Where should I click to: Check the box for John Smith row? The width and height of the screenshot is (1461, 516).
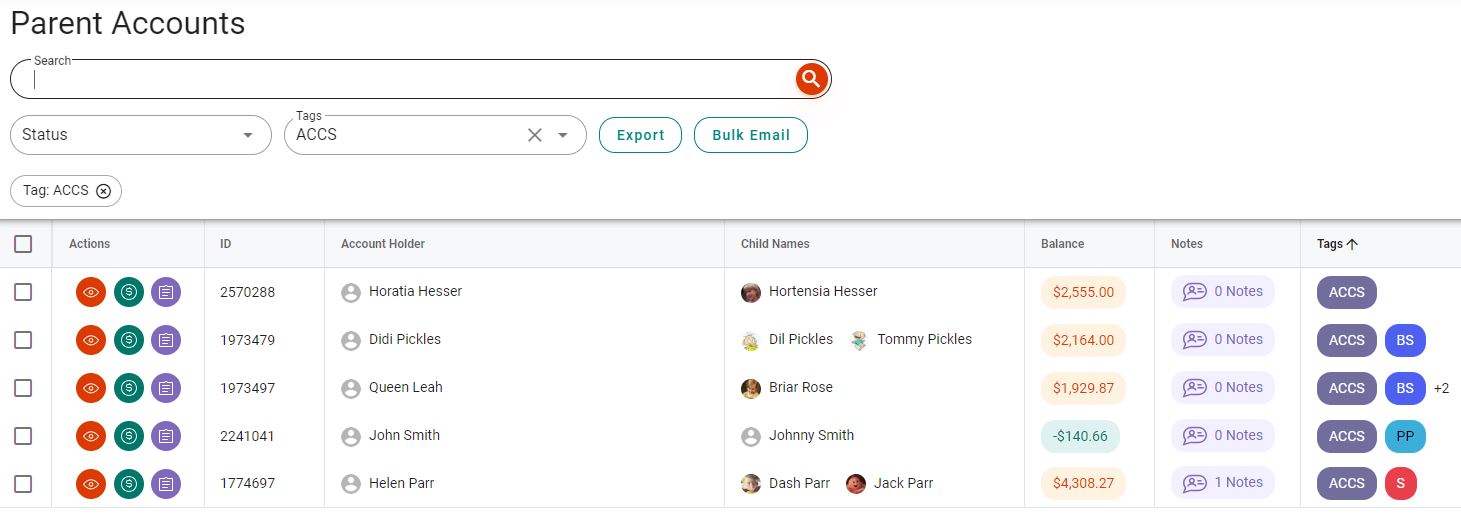click(23, 436)
